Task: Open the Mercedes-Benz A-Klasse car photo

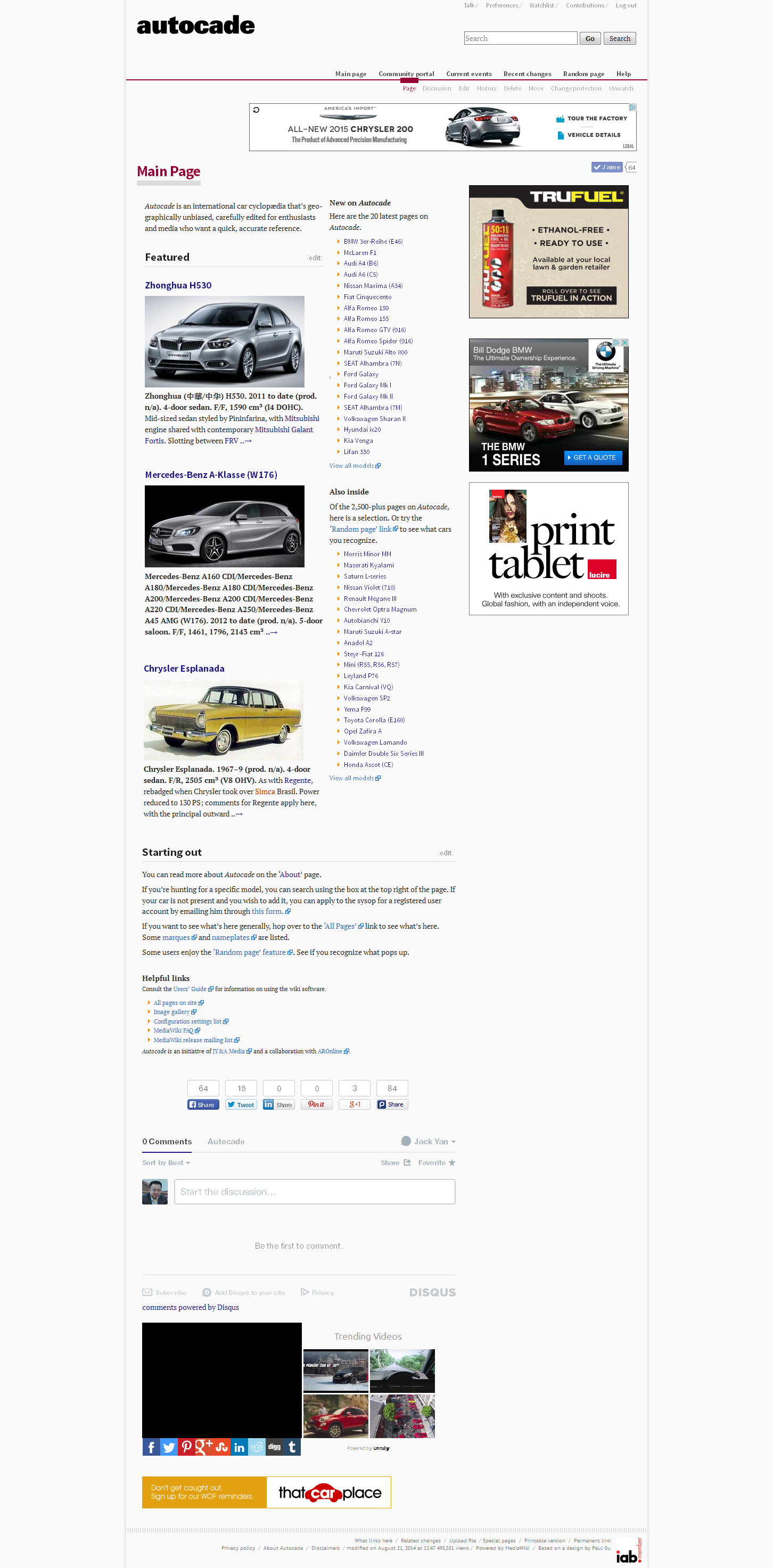Action: click(x=225, y=526)
